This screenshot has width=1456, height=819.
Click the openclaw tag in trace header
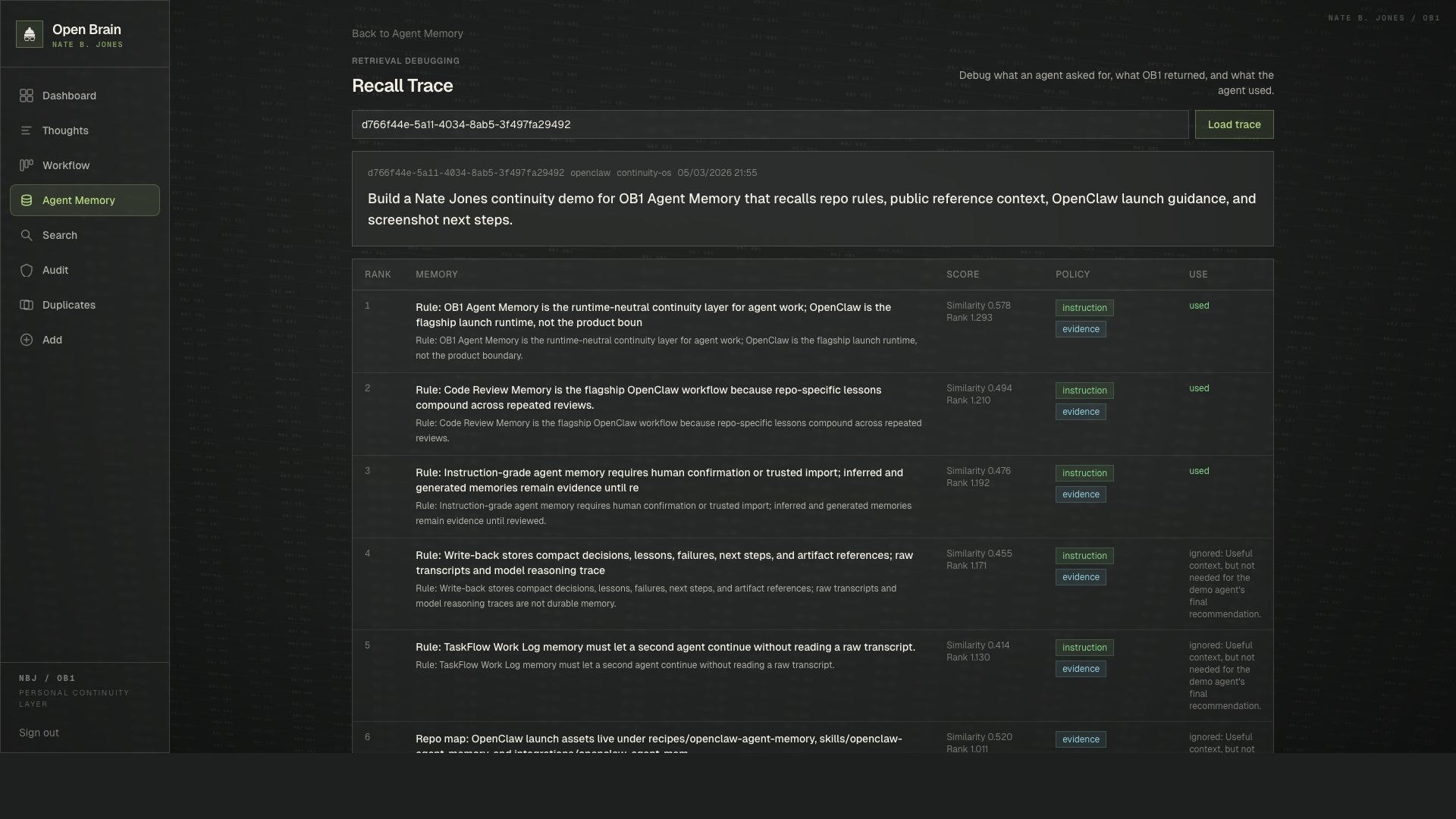tap(590, 173)
